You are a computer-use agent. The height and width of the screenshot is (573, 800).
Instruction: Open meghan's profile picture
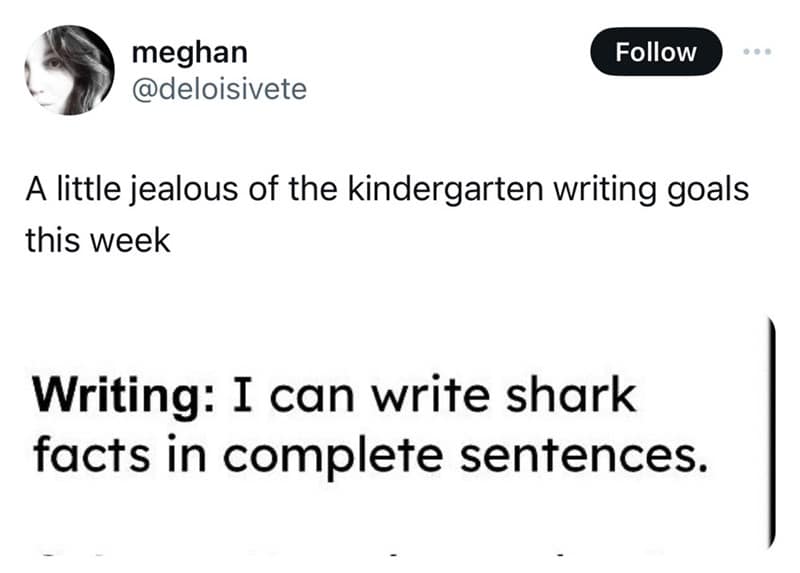[70, 70]
